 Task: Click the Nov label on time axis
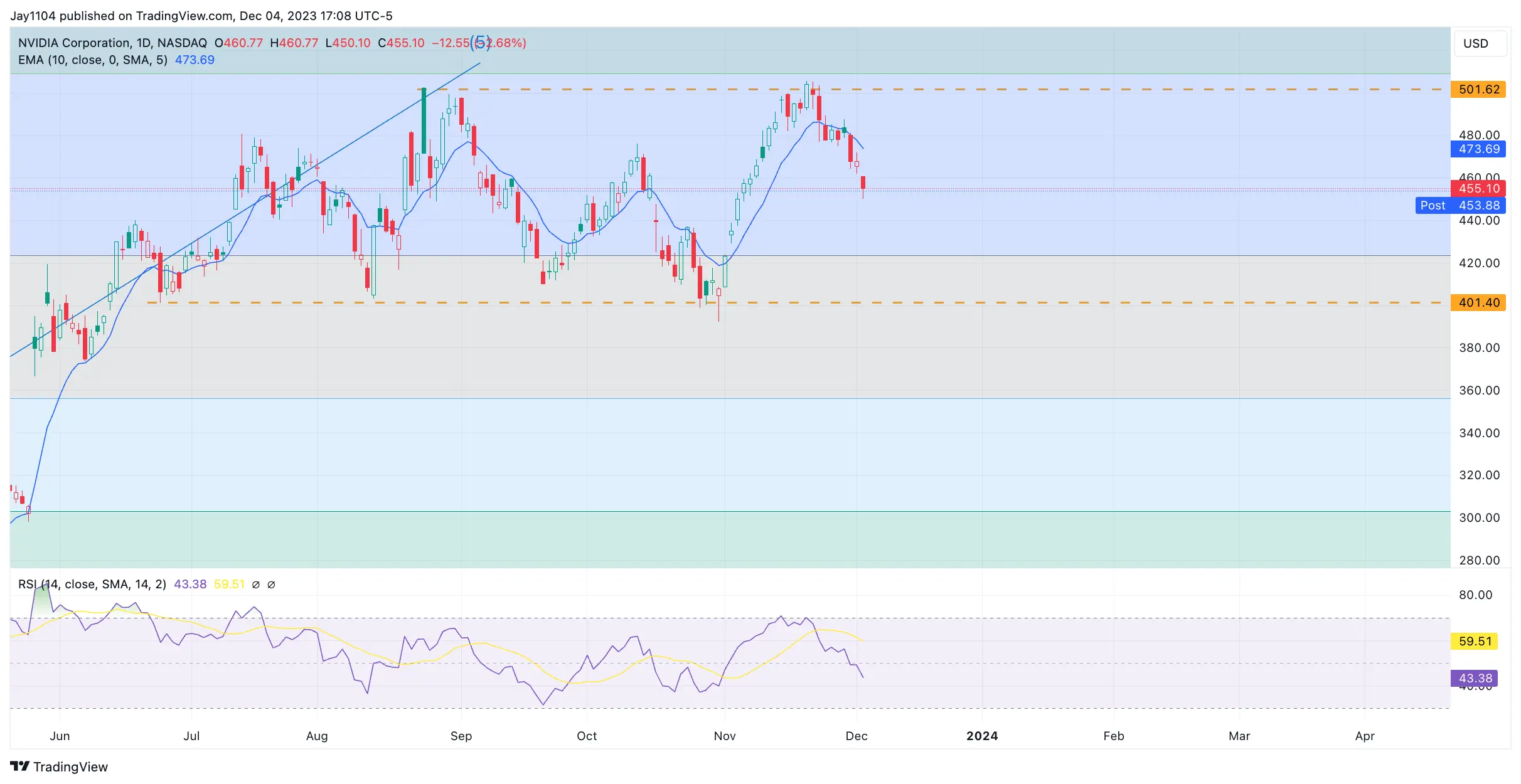point(725,736)
